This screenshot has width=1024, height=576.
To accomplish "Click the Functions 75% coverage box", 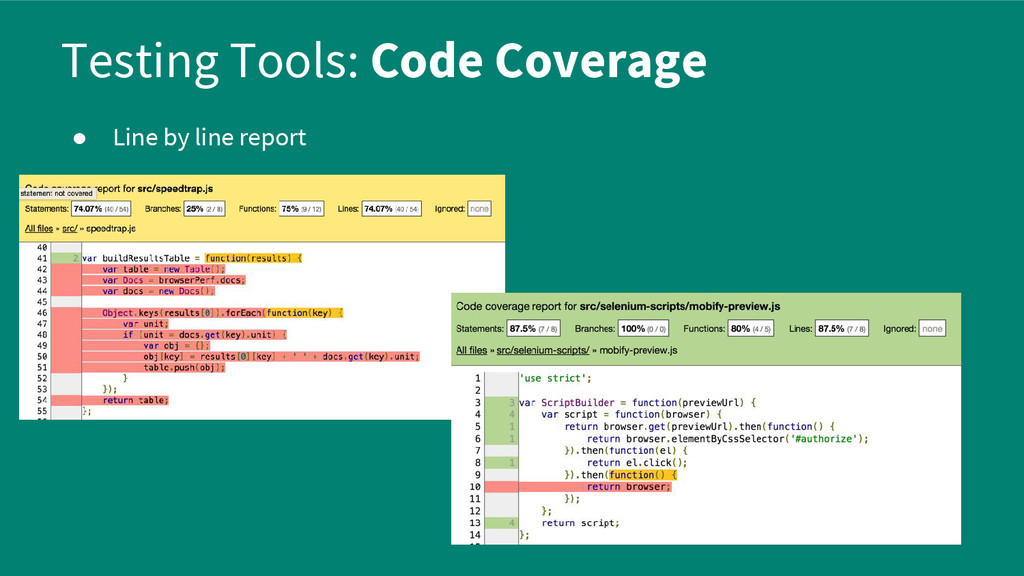I will coord(300,209).
